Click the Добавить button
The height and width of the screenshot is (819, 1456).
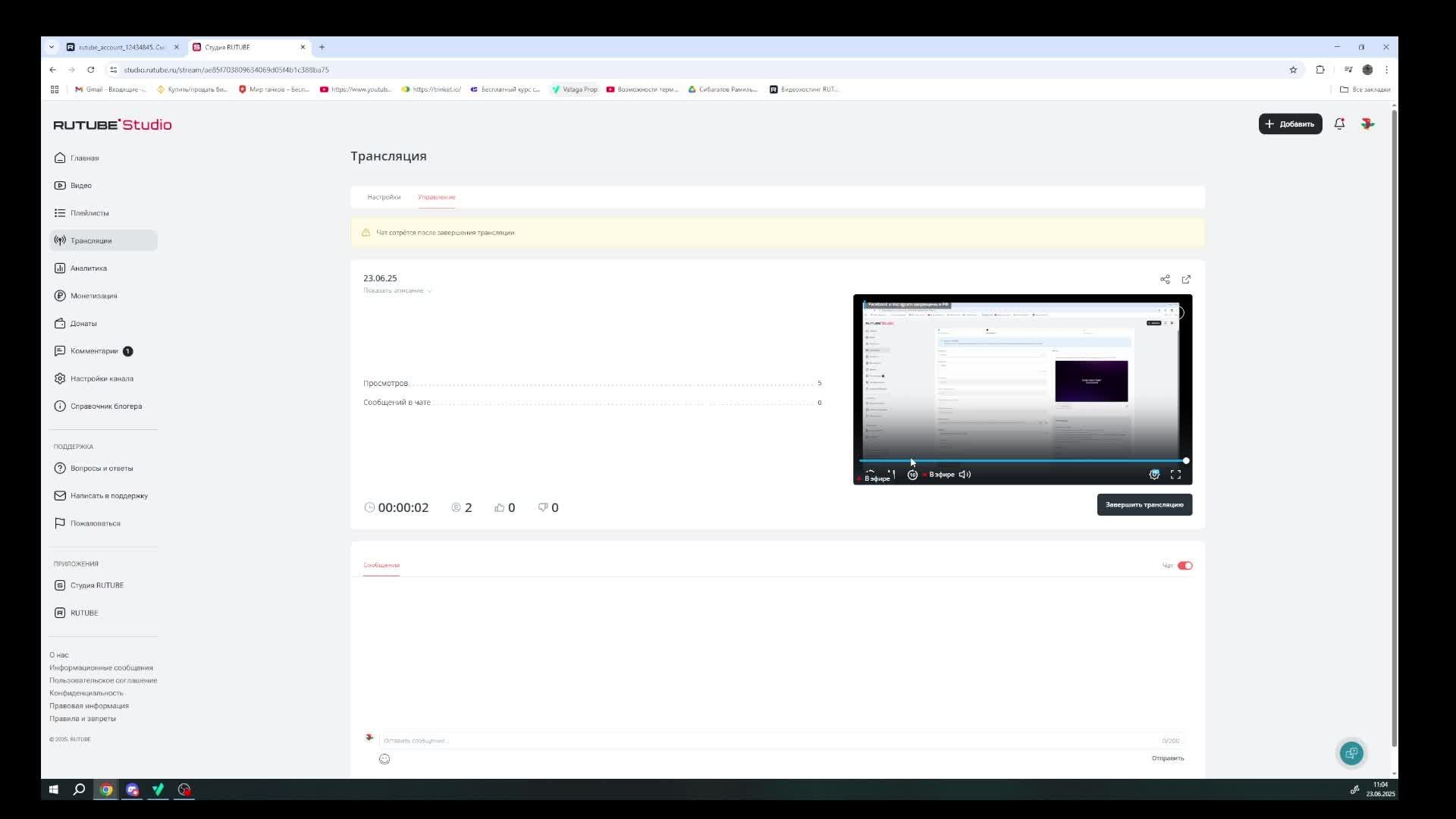click(x=1290, y=124)
